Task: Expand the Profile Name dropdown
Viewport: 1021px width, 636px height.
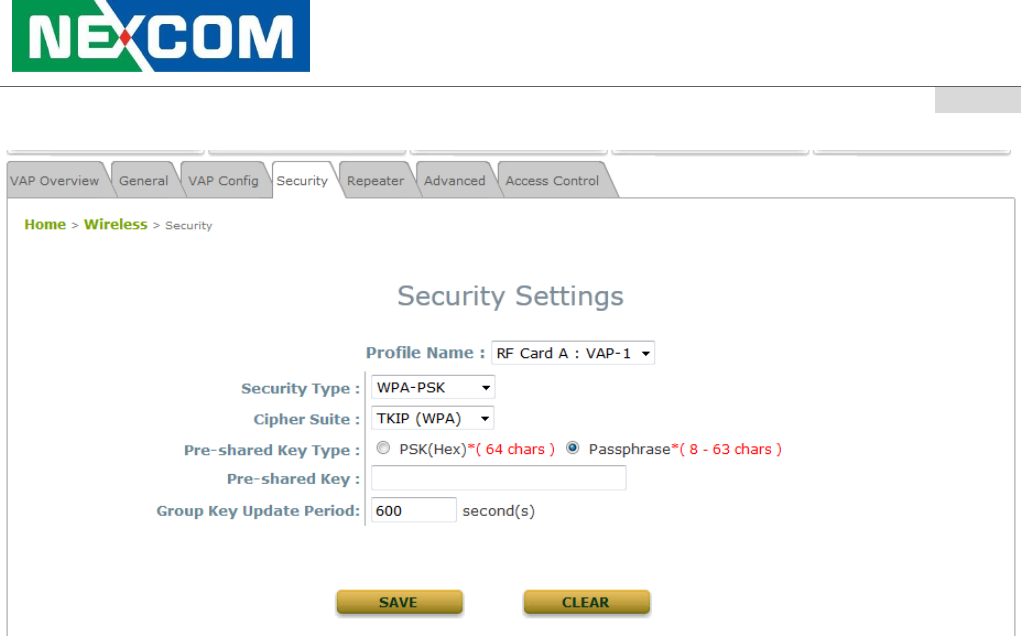Action: pos(573,353)
